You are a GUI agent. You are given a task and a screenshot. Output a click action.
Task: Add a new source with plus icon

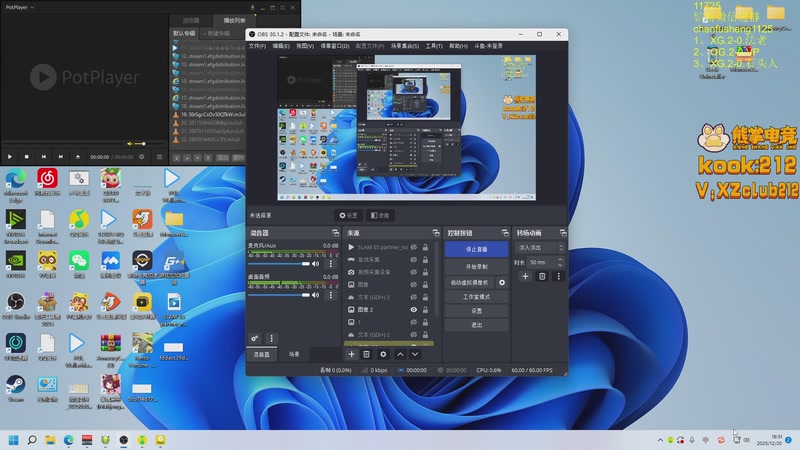[x=351, y=354]
